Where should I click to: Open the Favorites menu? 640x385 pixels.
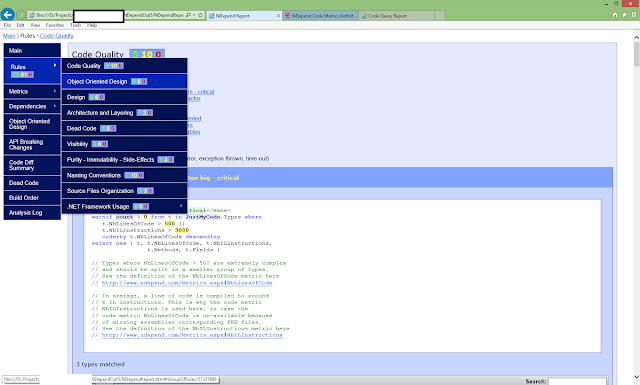pyautogui.click(x=55, y=25)
